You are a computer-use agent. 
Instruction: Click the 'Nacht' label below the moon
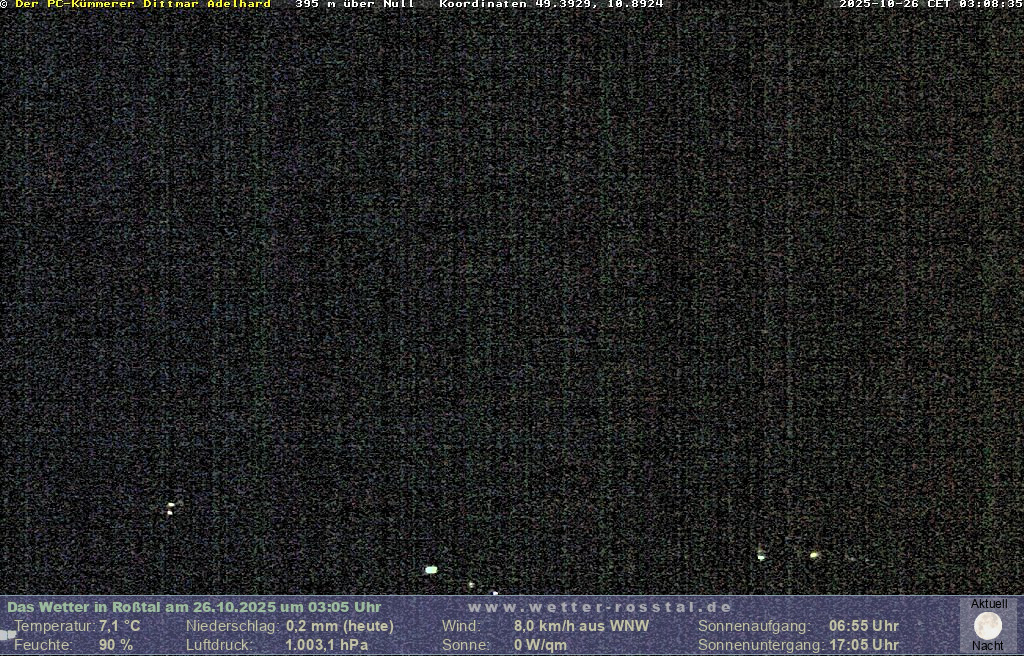click(988, 646)
